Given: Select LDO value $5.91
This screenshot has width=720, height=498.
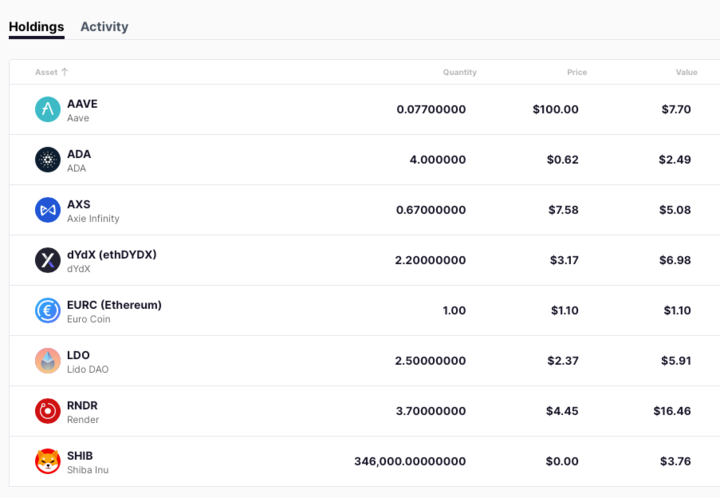Looking at the screenshot, I should [676, 361].
